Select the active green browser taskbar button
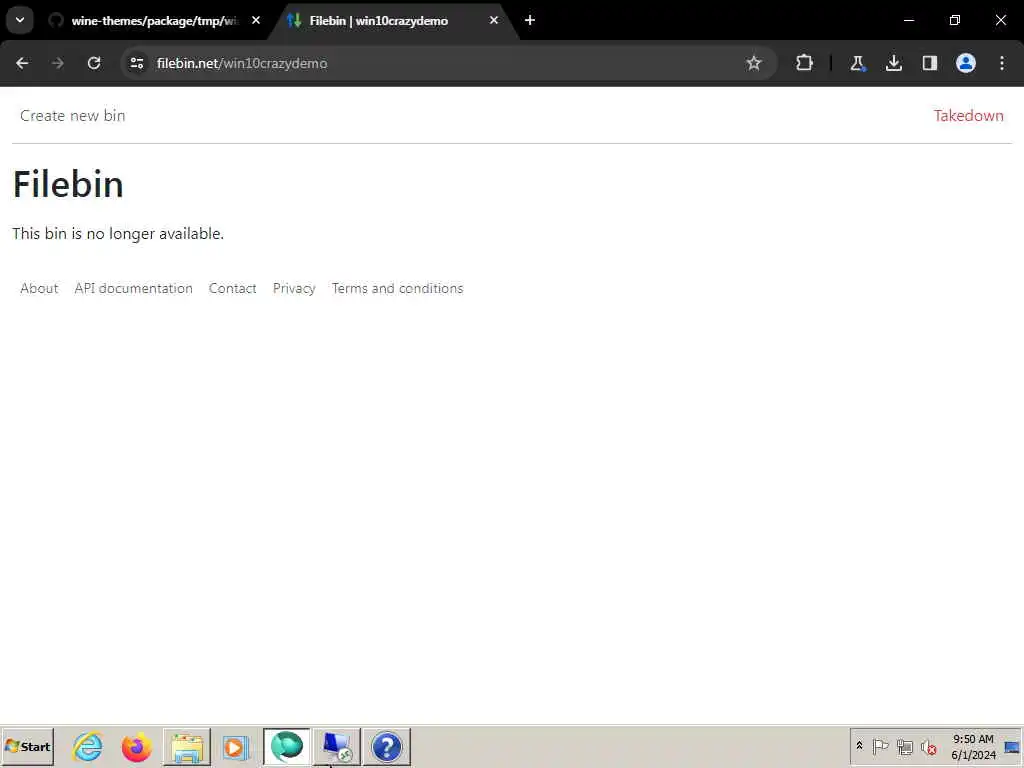 pos(287,747)
